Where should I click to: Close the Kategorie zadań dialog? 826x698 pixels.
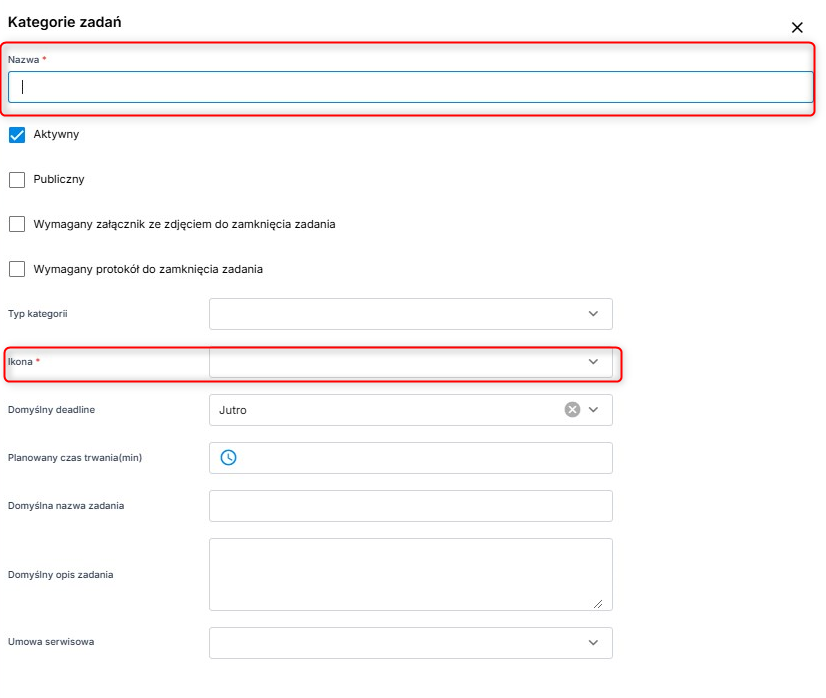(x=797, y=27)
